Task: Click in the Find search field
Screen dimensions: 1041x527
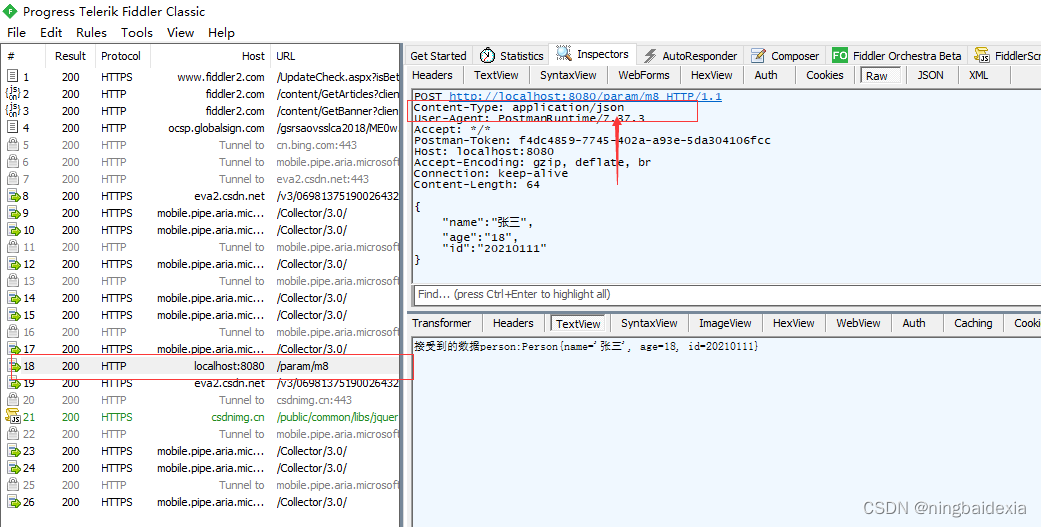Action: [727, 294]
